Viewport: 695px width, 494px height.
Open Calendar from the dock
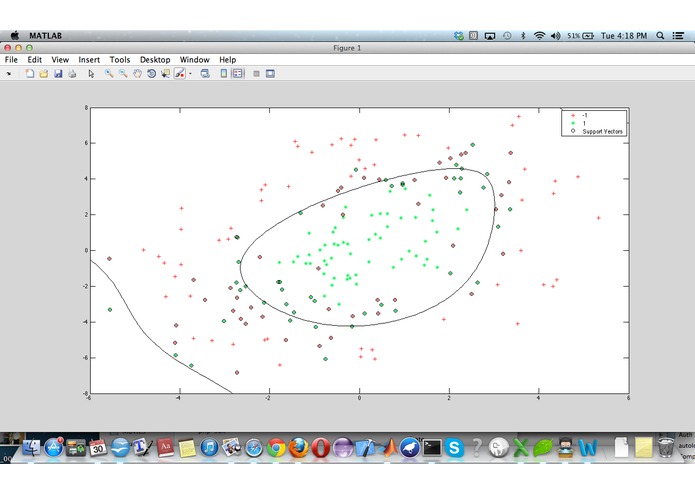tap(98, 447)
